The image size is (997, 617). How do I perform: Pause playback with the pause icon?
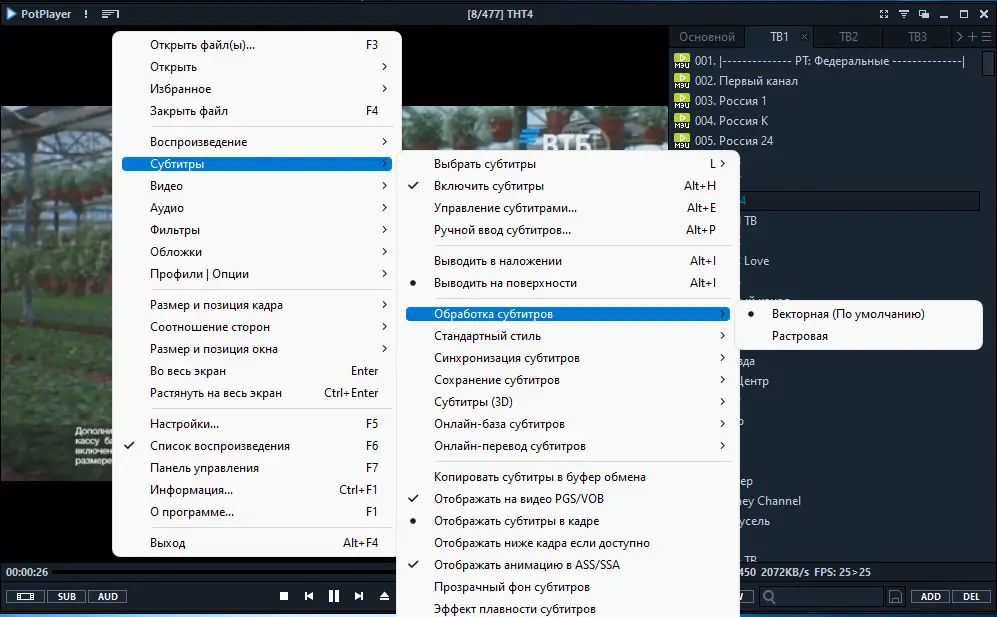coord(333,596)
